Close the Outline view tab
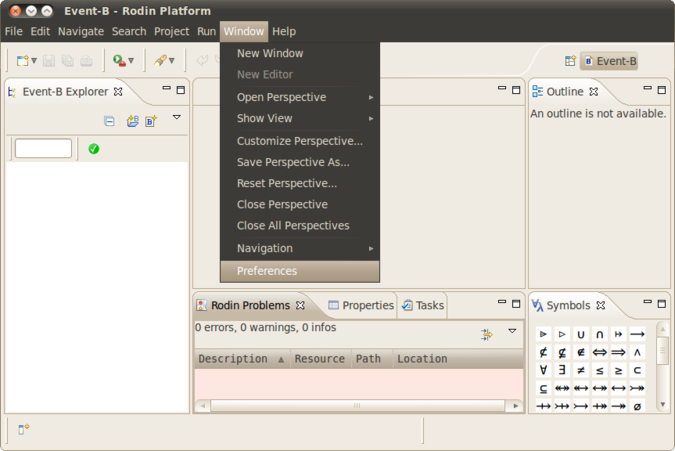Viewport: 675px width, 451px height. (594, 92)
